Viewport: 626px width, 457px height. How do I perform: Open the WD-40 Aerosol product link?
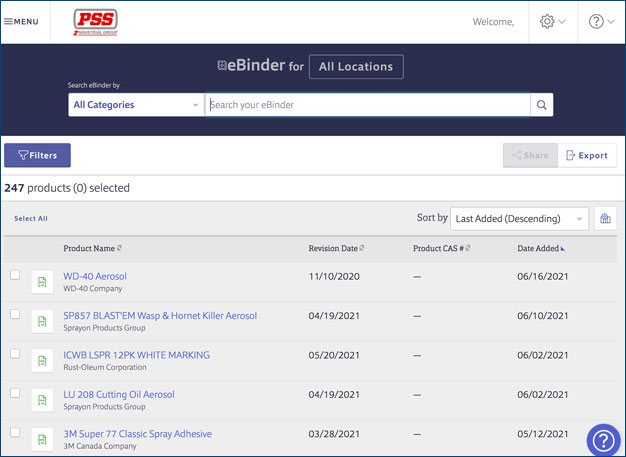95,276
